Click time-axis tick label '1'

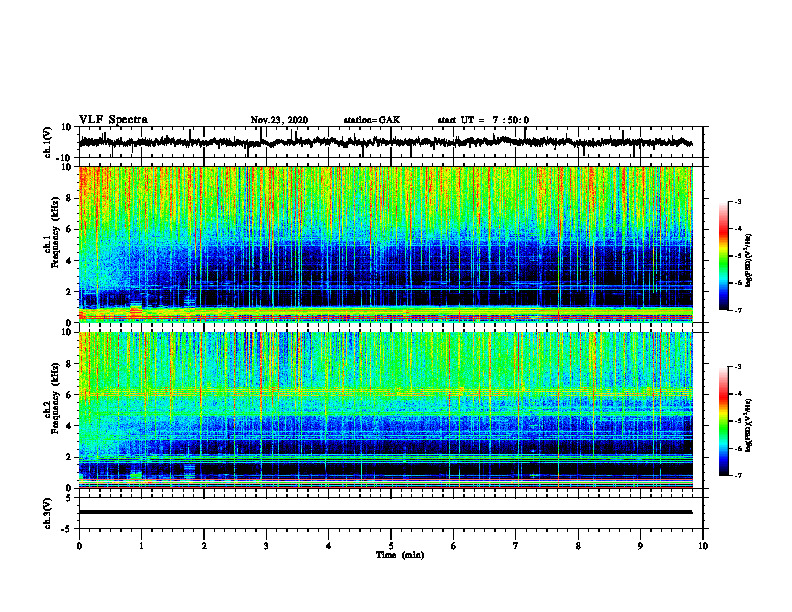tap(141, 546)
